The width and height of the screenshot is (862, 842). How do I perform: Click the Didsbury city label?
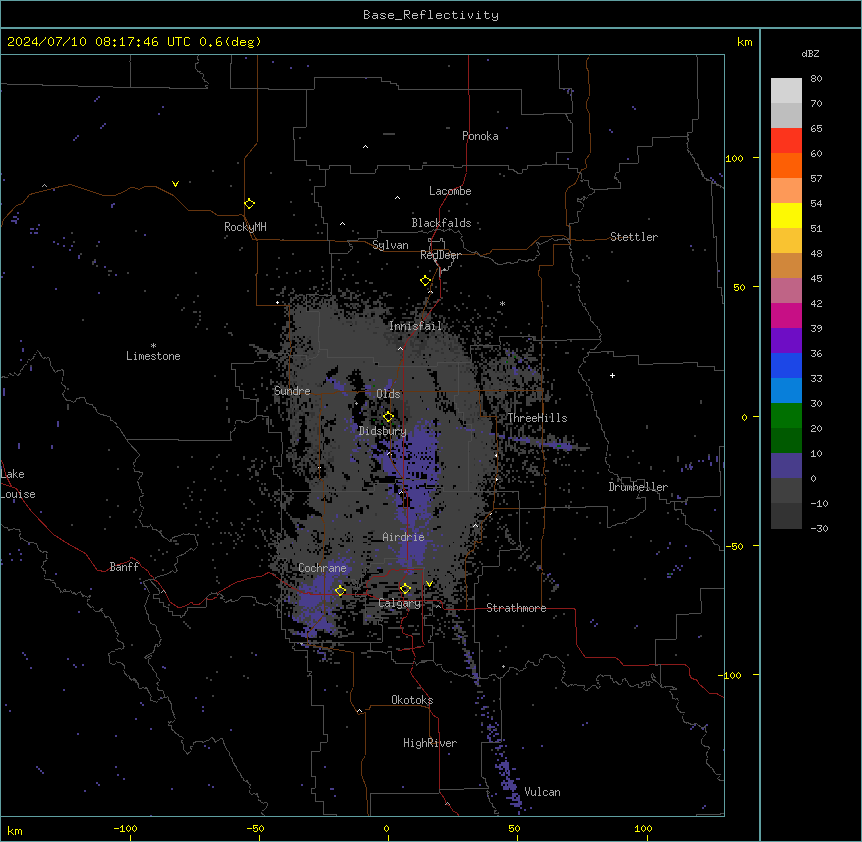click(x=382, y=431)
